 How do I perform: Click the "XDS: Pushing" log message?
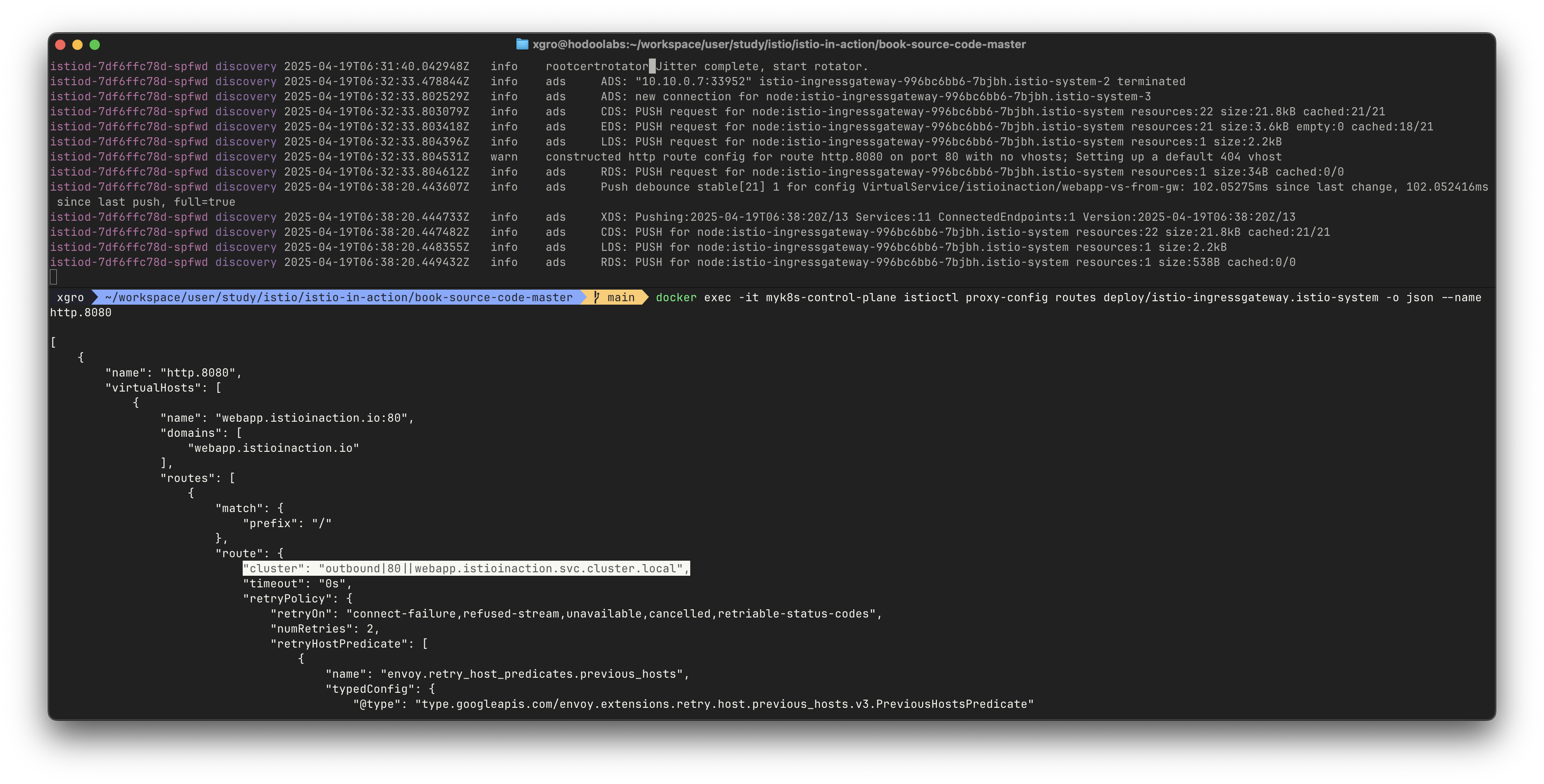pos(948,216)
